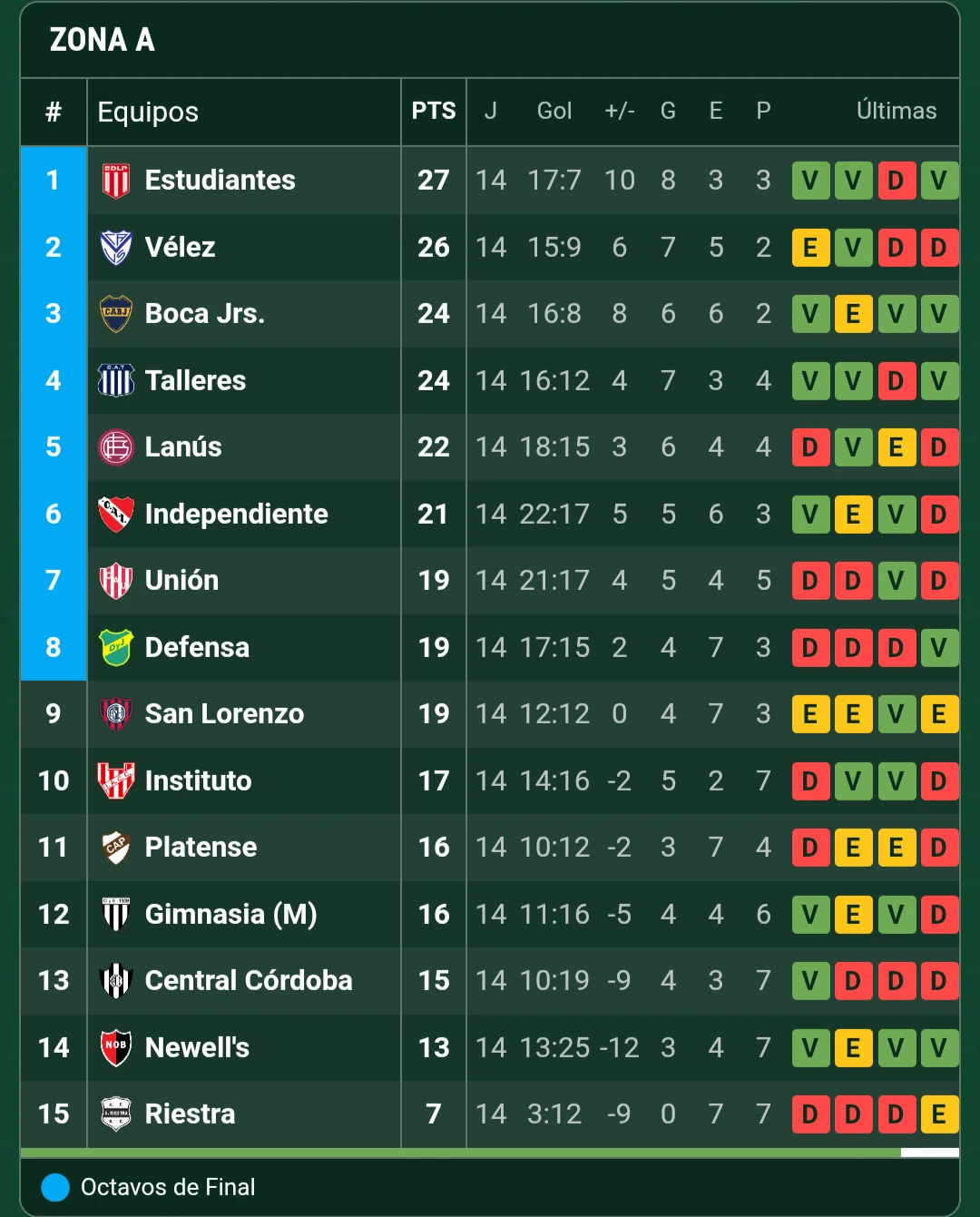Select Vélez's yellow E form badge
Viewport: 980px width, 1217px height.
tap(810, 247)
